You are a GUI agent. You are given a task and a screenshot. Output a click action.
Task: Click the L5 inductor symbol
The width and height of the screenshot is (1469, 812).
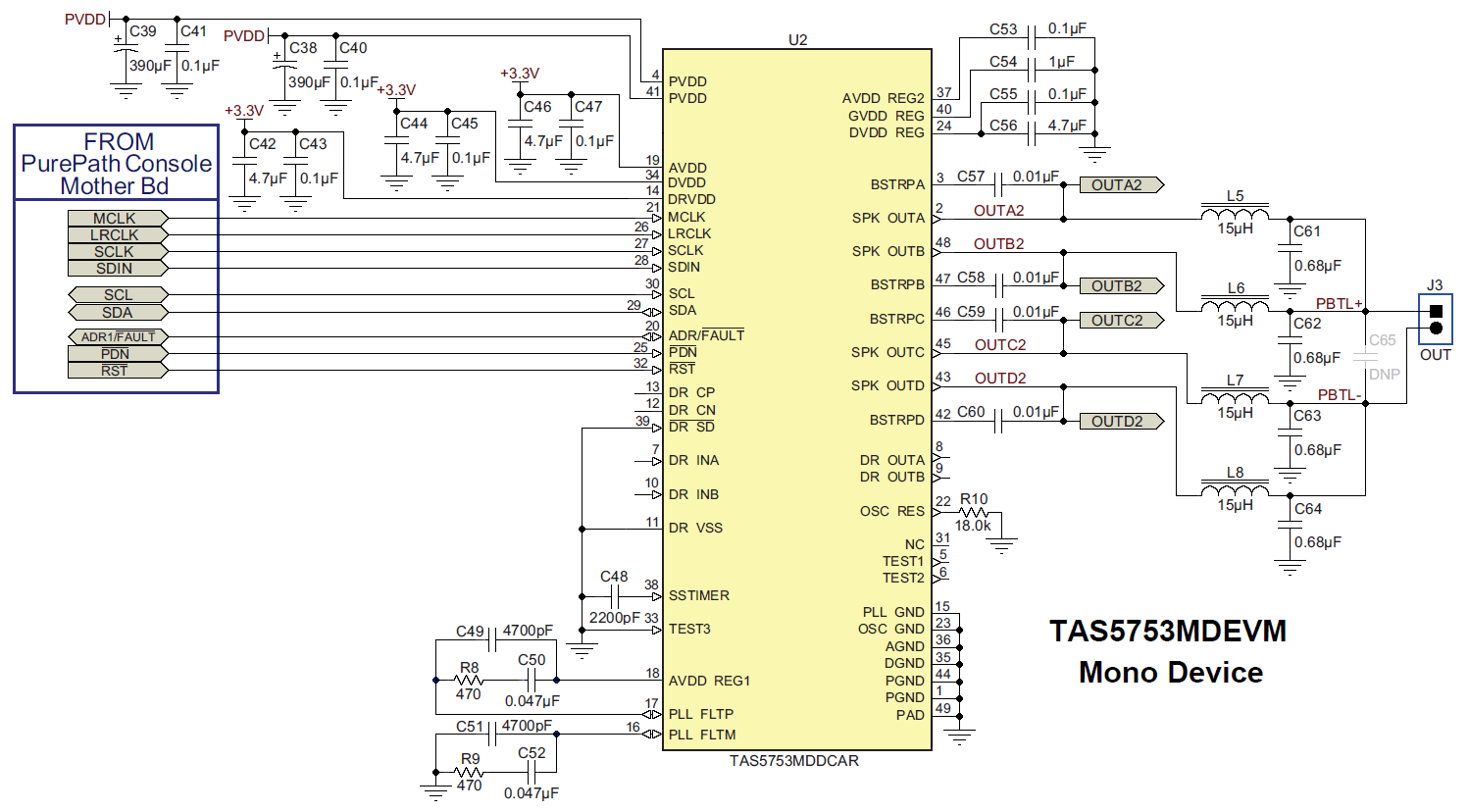coord(1235,214)
